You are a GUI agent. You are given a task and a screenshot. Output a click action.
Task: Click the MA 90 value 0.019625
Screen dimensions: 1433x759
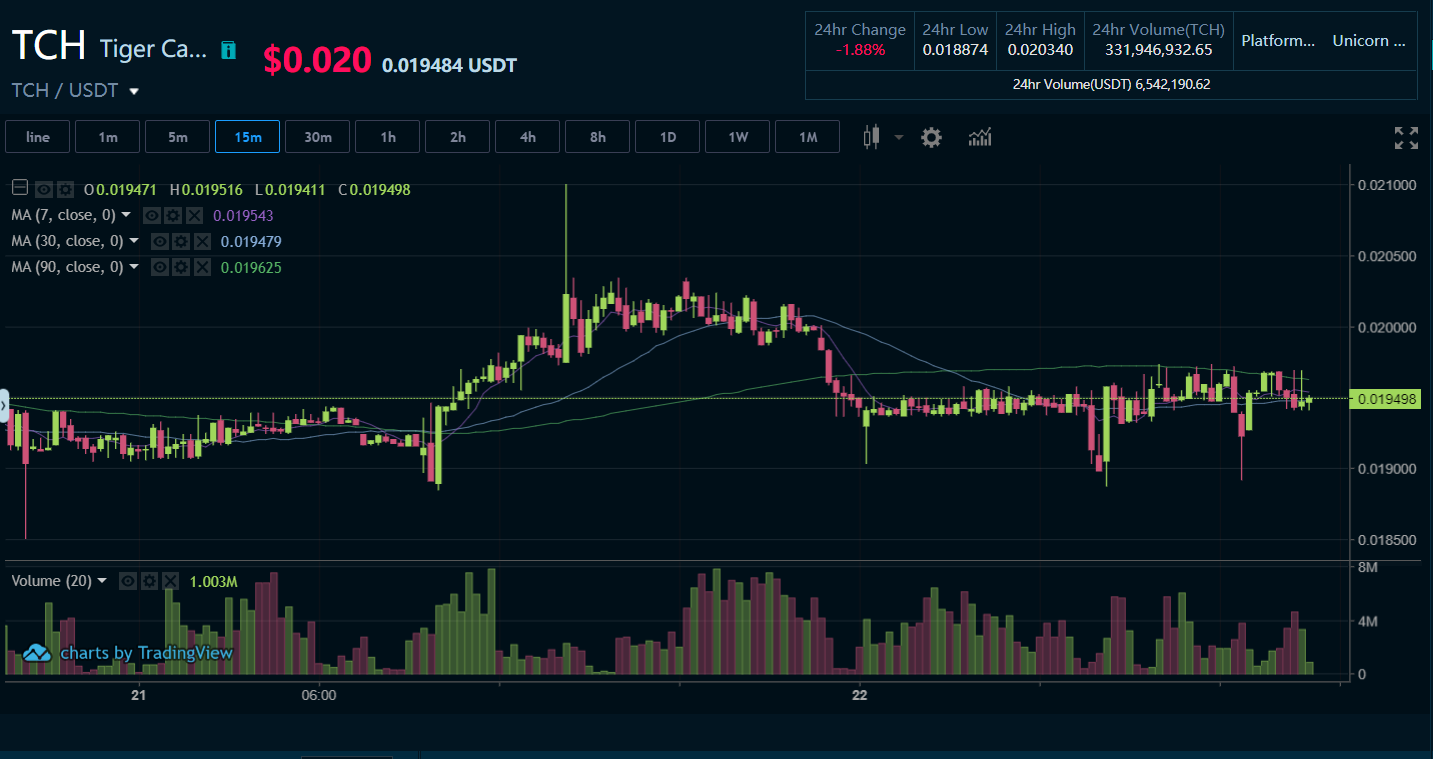[x=251, y=267]
